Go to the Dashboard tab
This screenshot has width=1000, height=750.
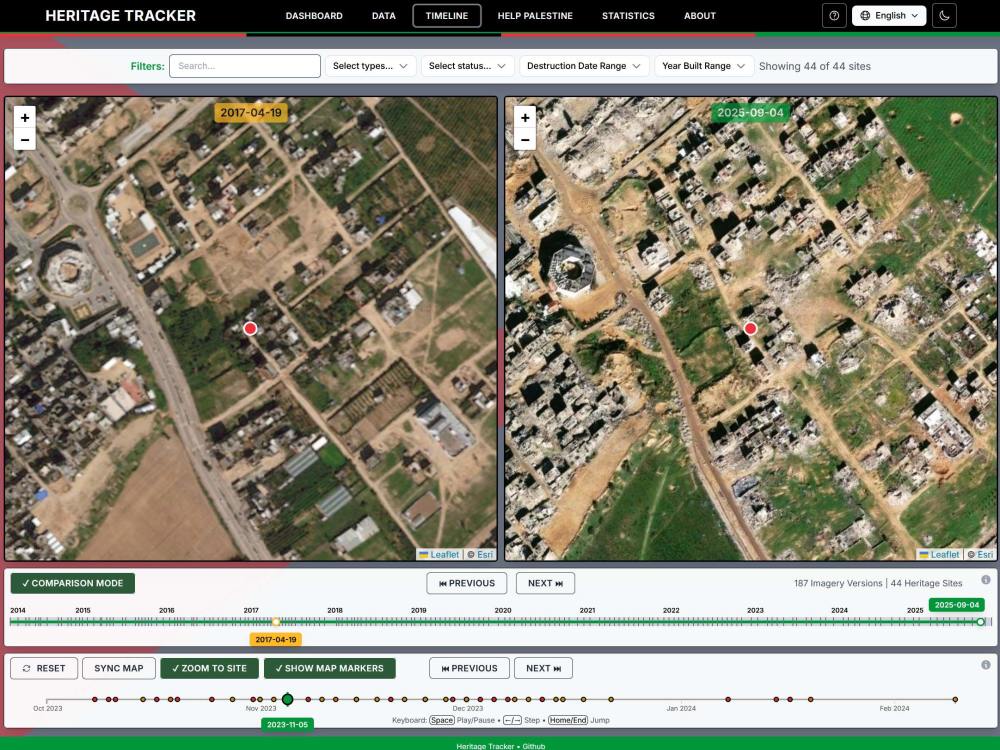pyautogui.click(x=314, y=16)
